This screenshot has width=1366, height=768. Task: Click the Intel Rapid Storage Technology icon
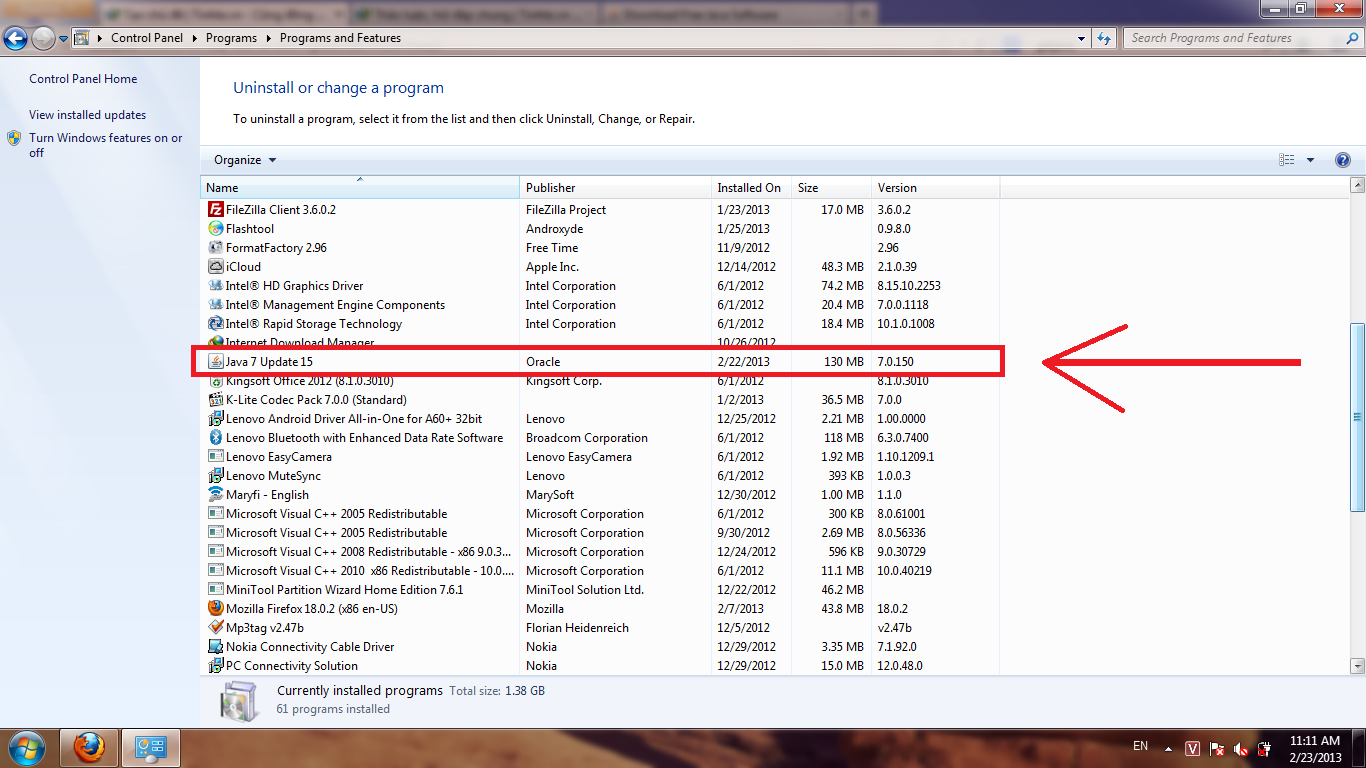(215, 324)
